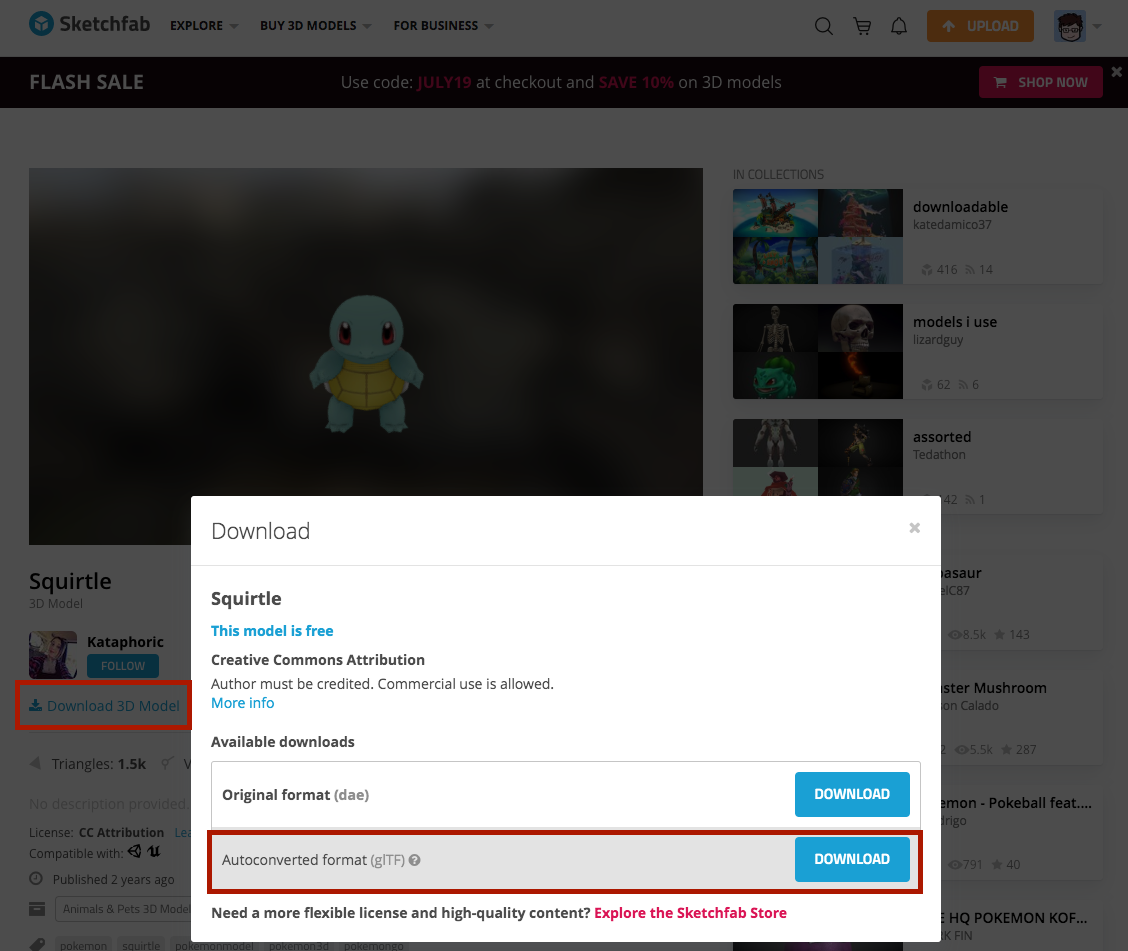Click the Sketchfab logo
This screenshot has height=951, width=1128.
(x=89, y=24)
